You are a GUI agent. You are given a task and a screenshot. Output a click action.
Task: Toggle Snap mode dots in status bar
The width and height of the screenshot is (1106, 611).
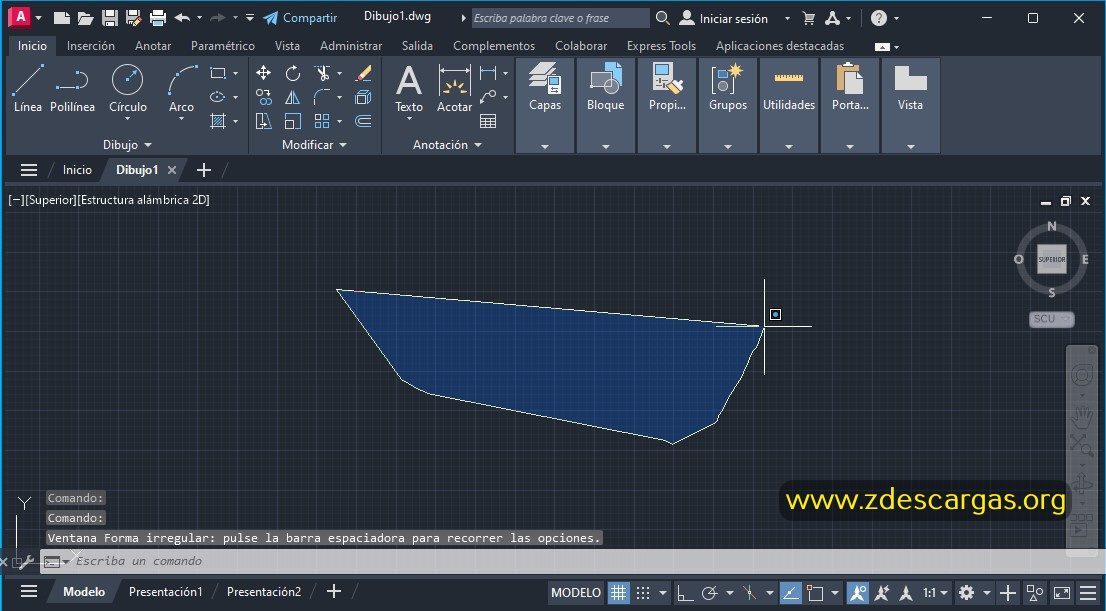tap(643, 593)
